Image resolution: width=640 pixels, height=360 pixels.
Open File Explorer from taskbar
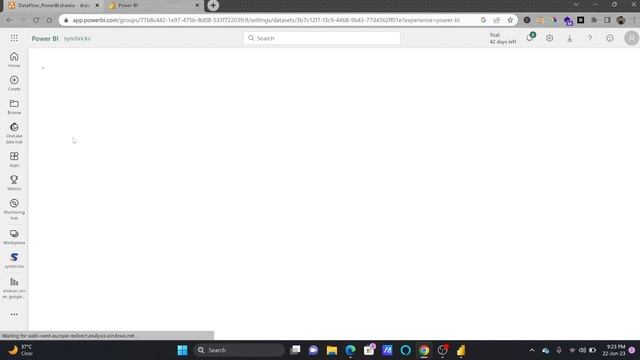pyautogui.click(x=332, y=350)
